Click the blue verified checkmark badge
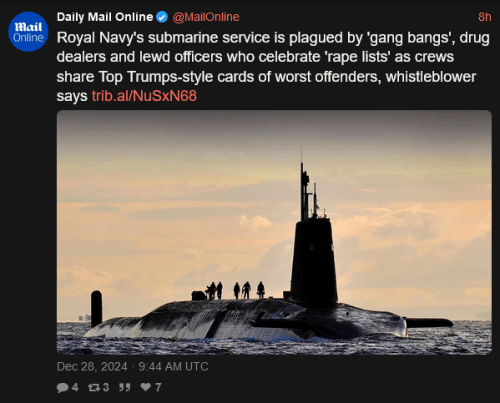This screenshot has height=403, width=500. [x=162, y=17]
